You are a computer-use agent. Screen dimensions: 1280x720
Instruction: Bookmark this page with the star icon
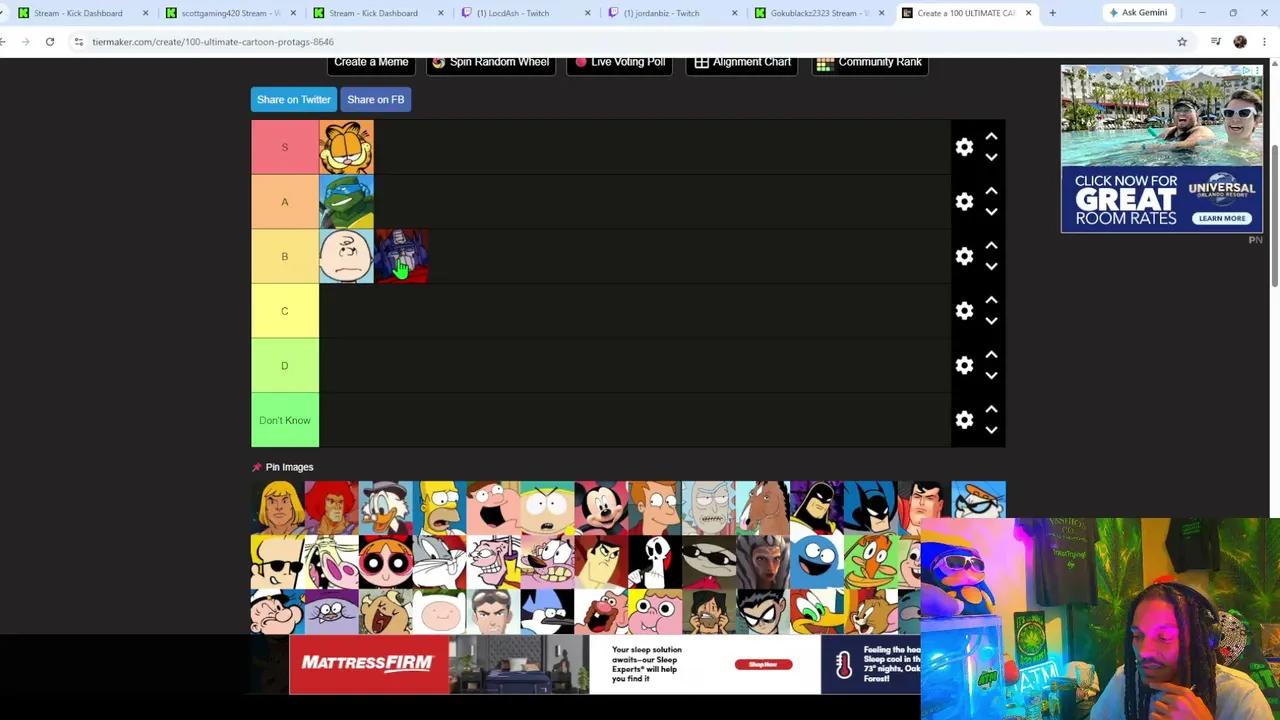pos(1182,42)
